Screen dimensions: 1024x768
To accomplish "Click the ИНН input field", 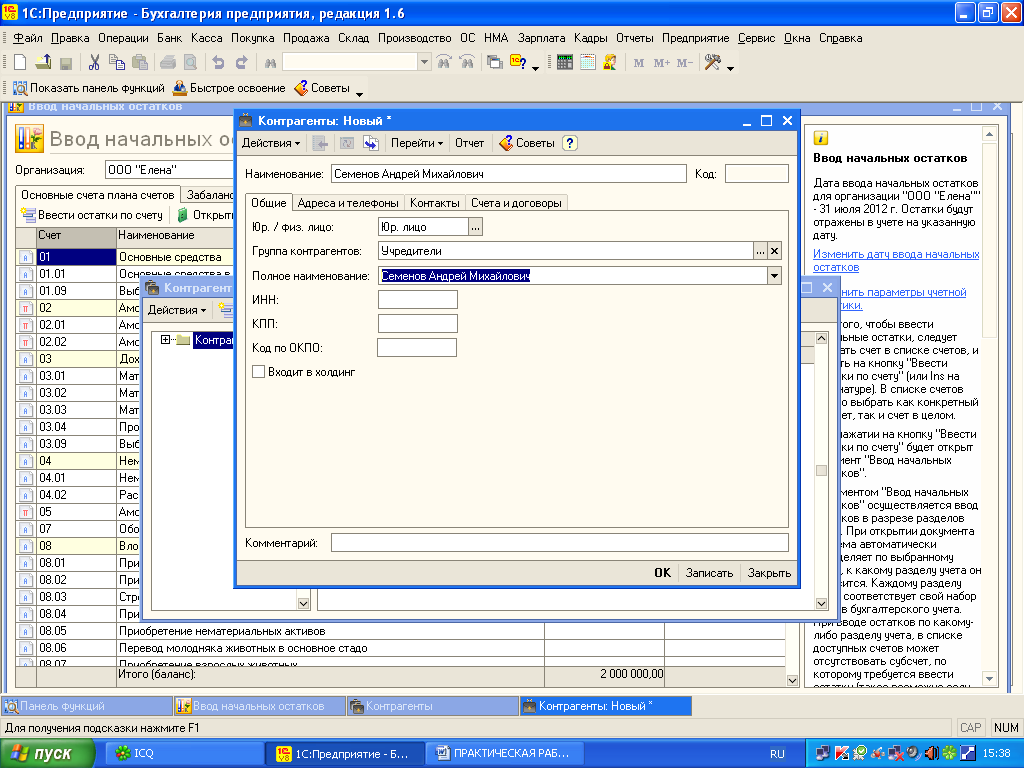I will [418, 300].
